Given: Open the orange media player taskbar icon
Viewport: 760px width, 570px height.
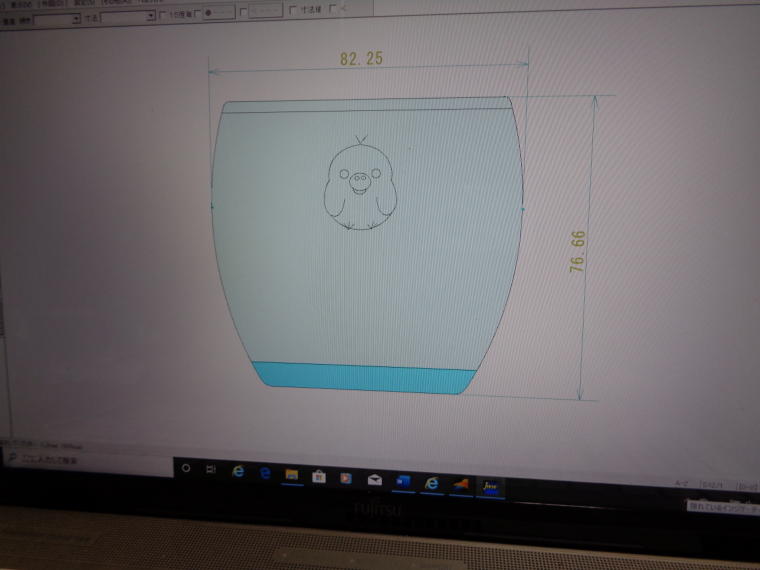Looking at the screenshot, I should click(346, 478).
